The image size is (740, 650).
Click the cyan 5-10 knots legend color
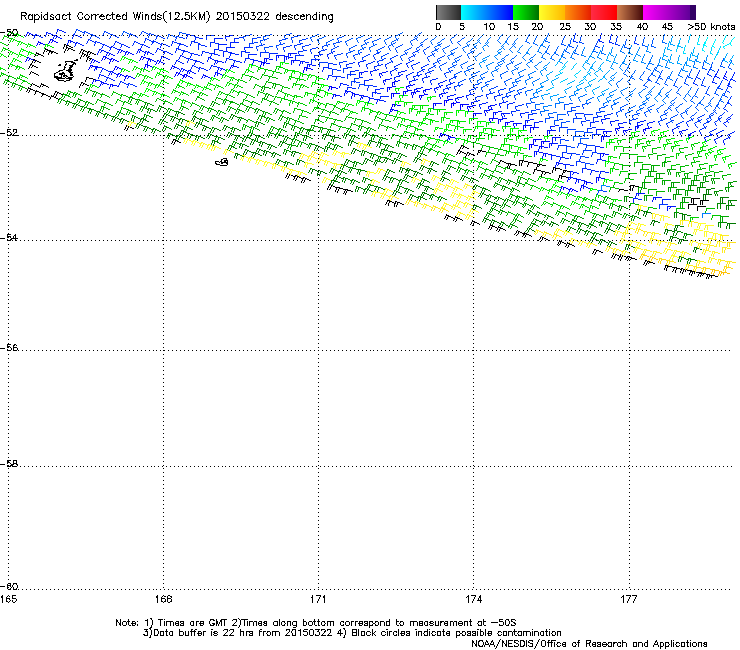tap(474, 12)
